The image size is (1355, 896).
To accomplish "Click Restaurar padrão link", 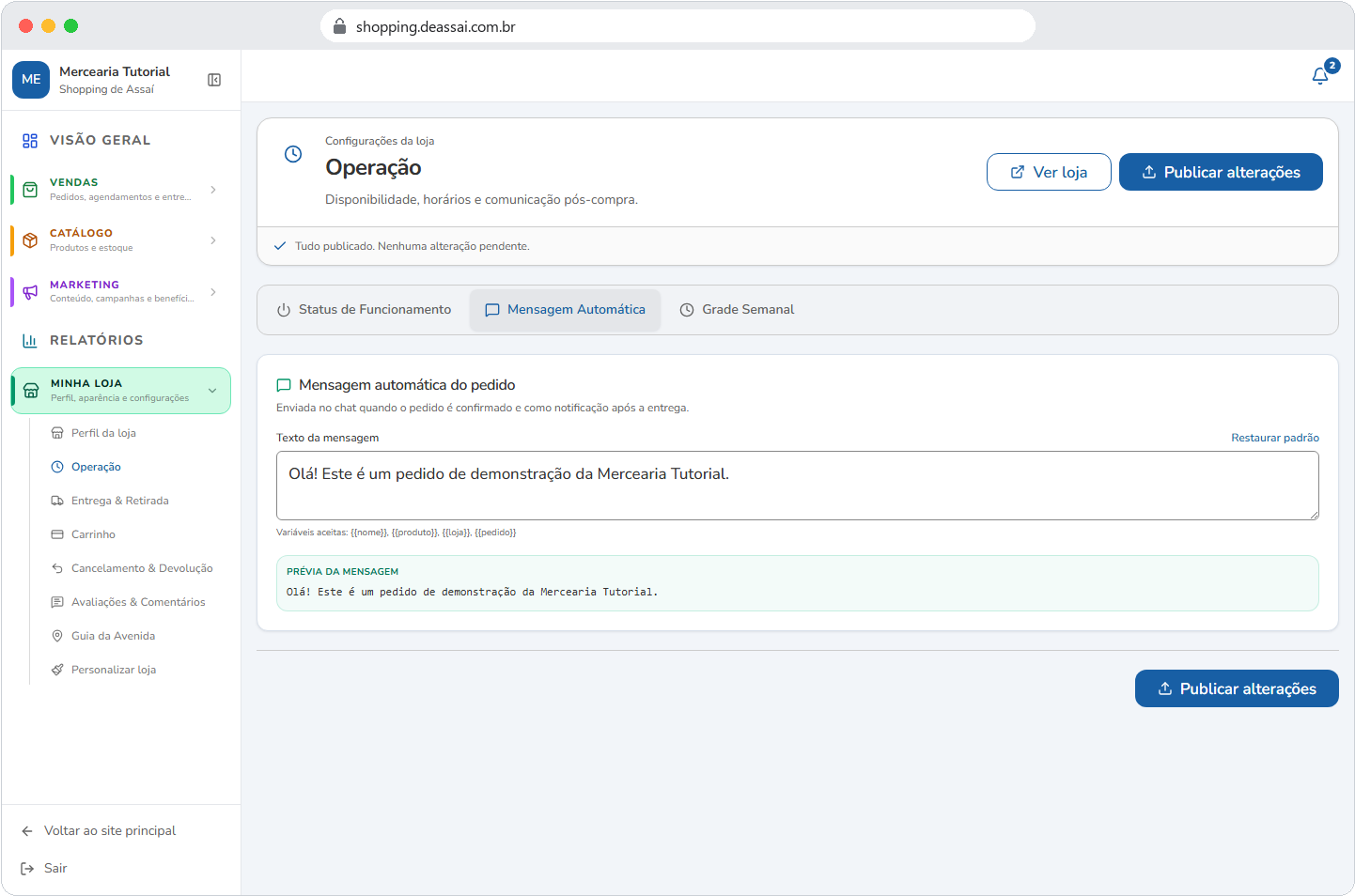I will pos(1275,438).
